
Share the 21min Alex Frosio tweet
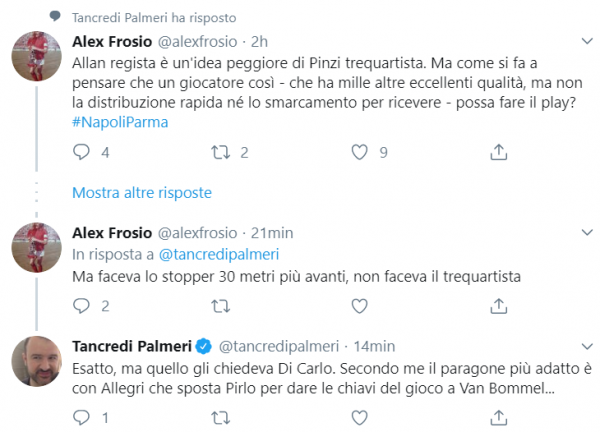click(x=498, y=306)
